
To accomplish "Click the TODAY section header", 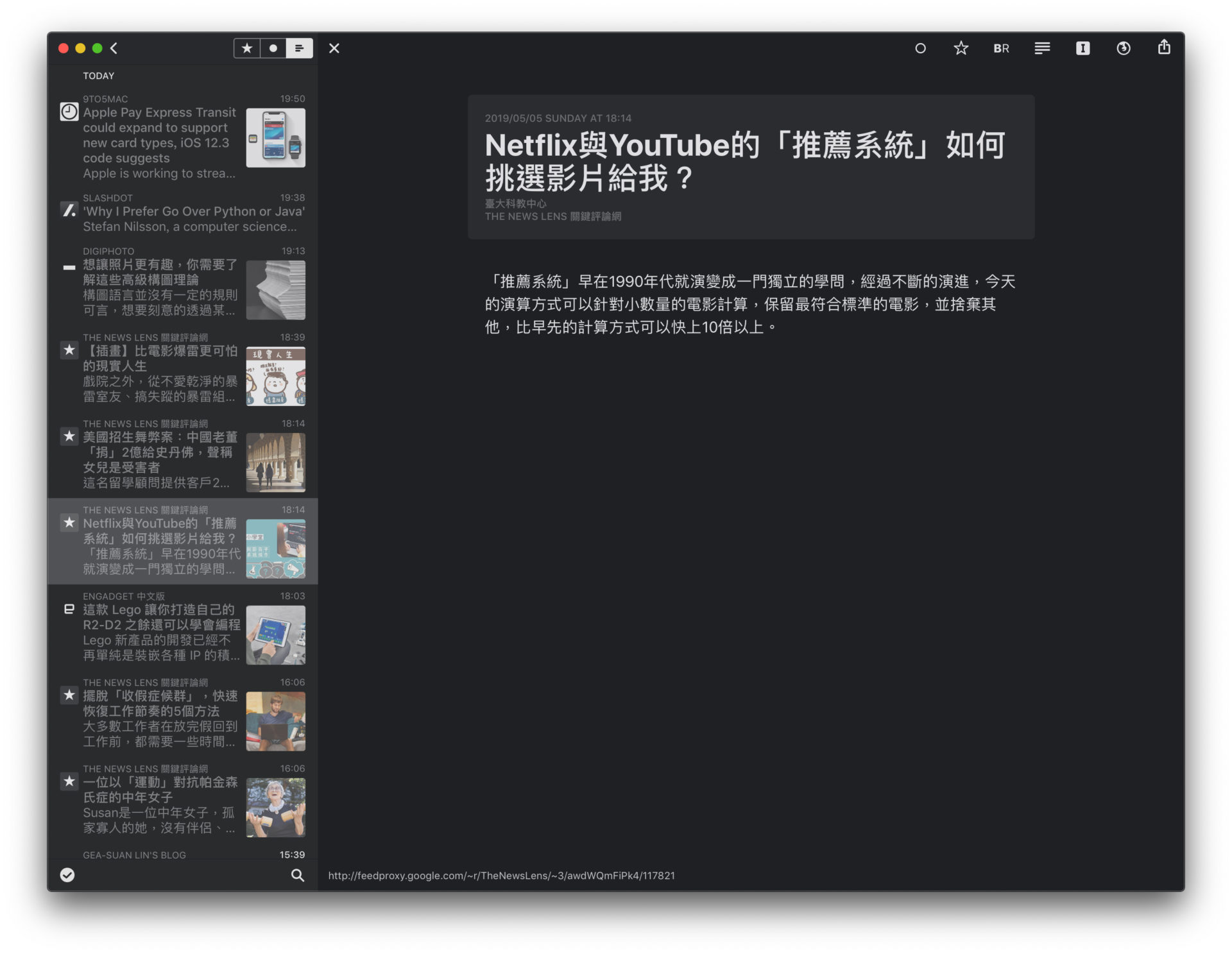I will click(x=98, y=76).
